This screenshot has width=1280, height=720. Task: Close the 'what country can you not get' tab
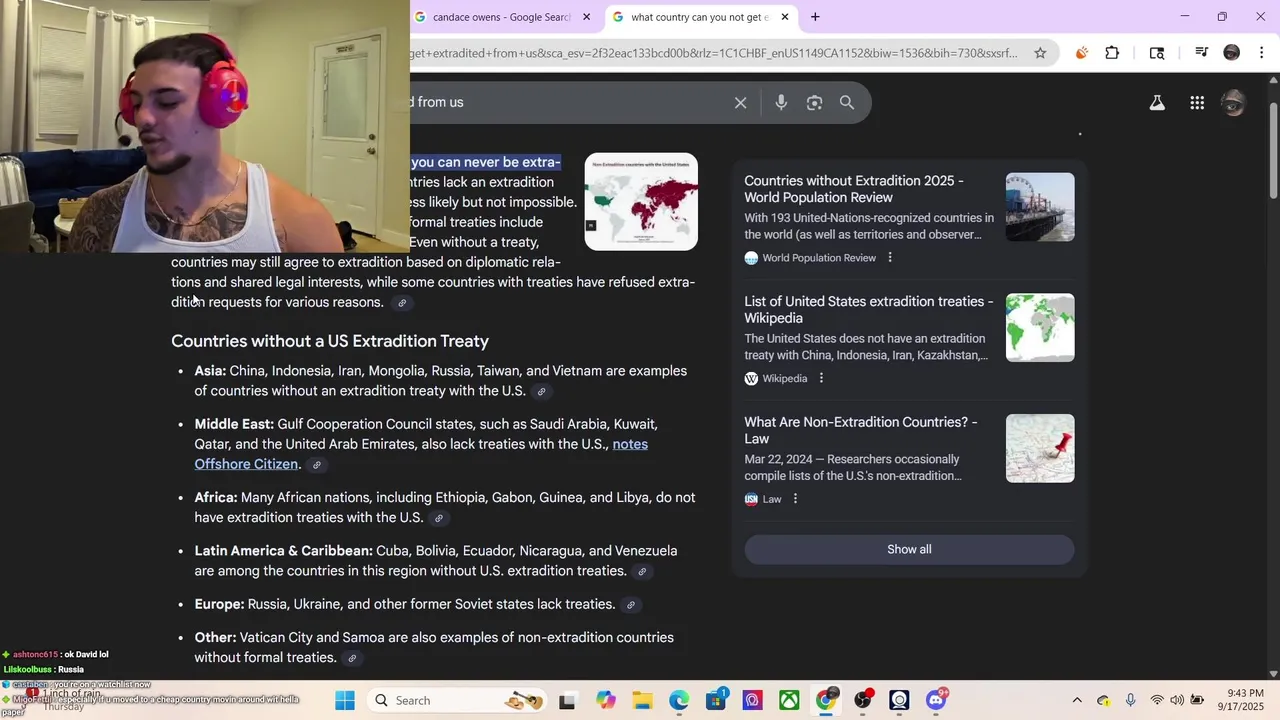(785, 17)
